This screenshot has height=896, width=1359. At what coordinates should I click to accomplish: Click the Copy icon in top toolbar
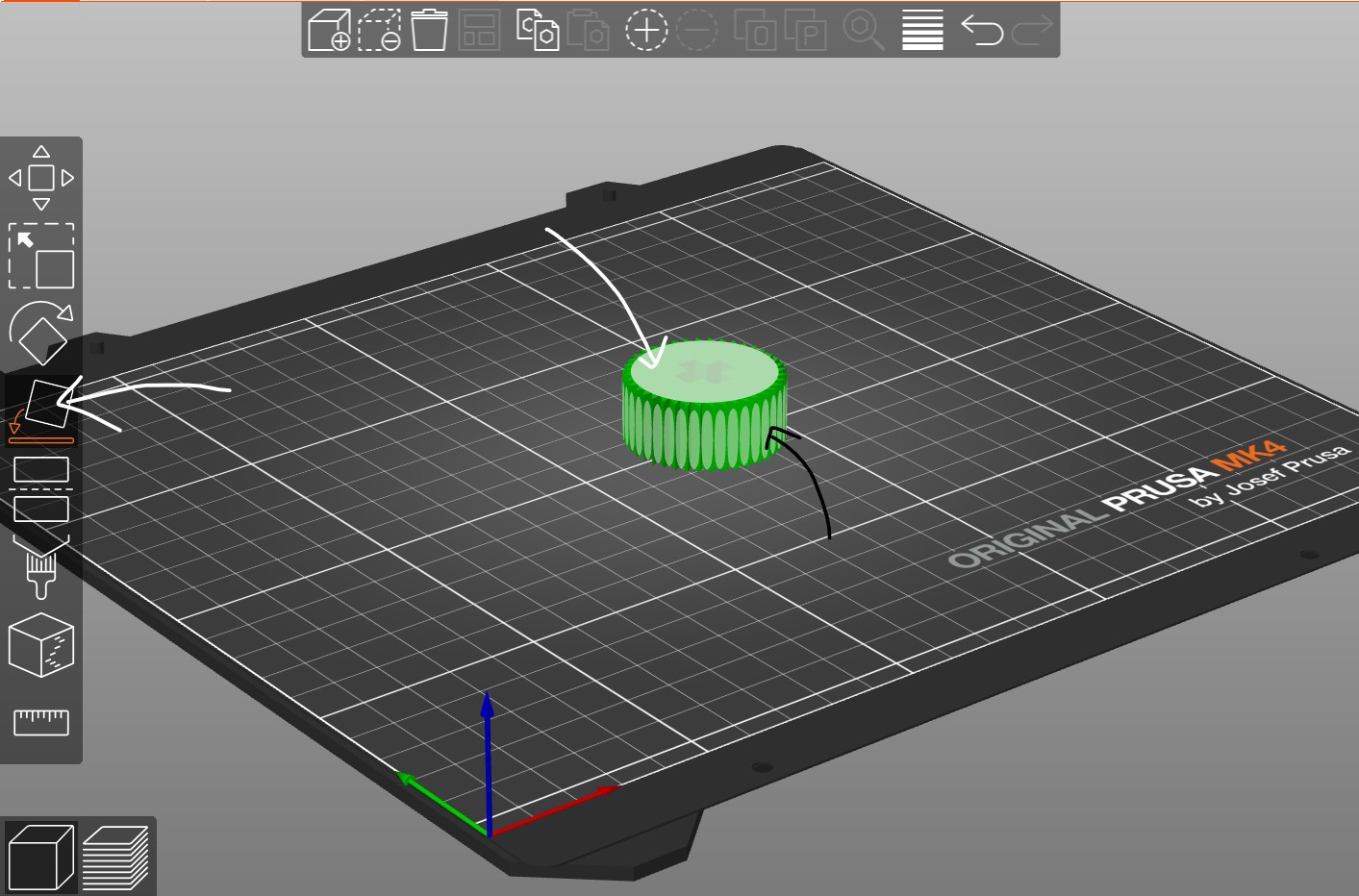(x=537, y=30)
